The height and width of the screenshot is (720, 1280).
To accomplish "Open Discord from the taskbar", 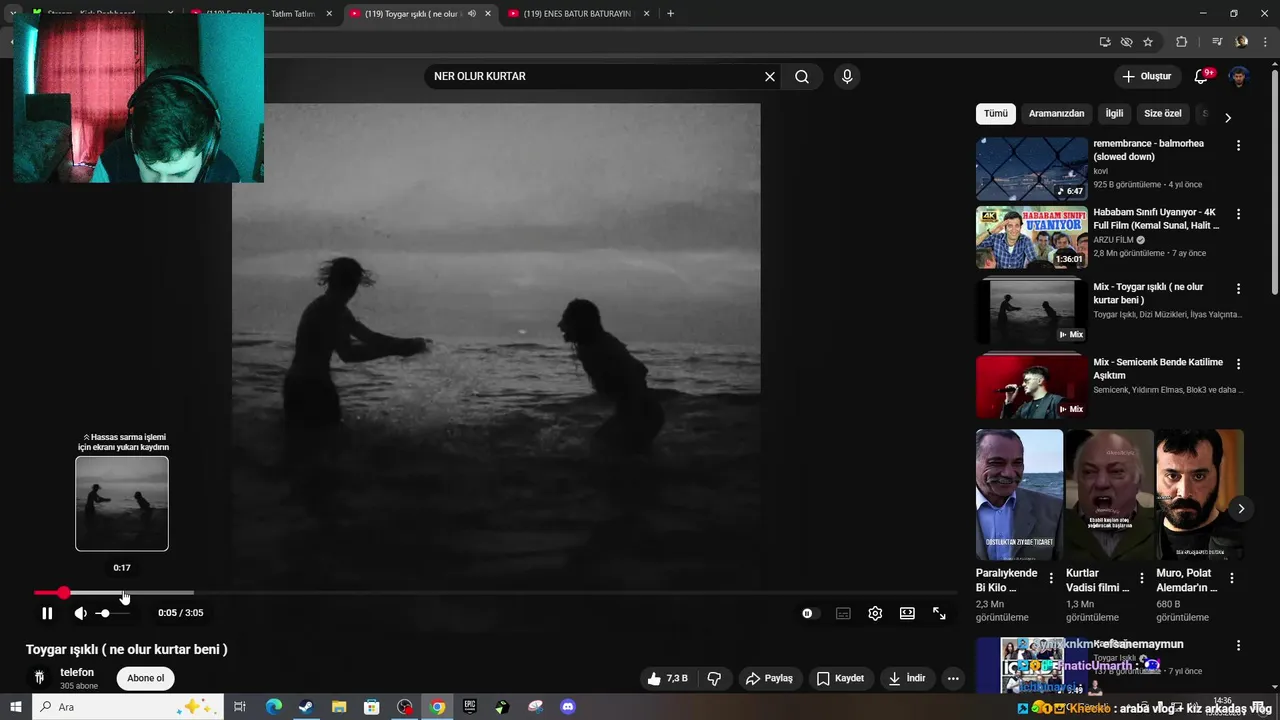I will [x=568, y=707].
